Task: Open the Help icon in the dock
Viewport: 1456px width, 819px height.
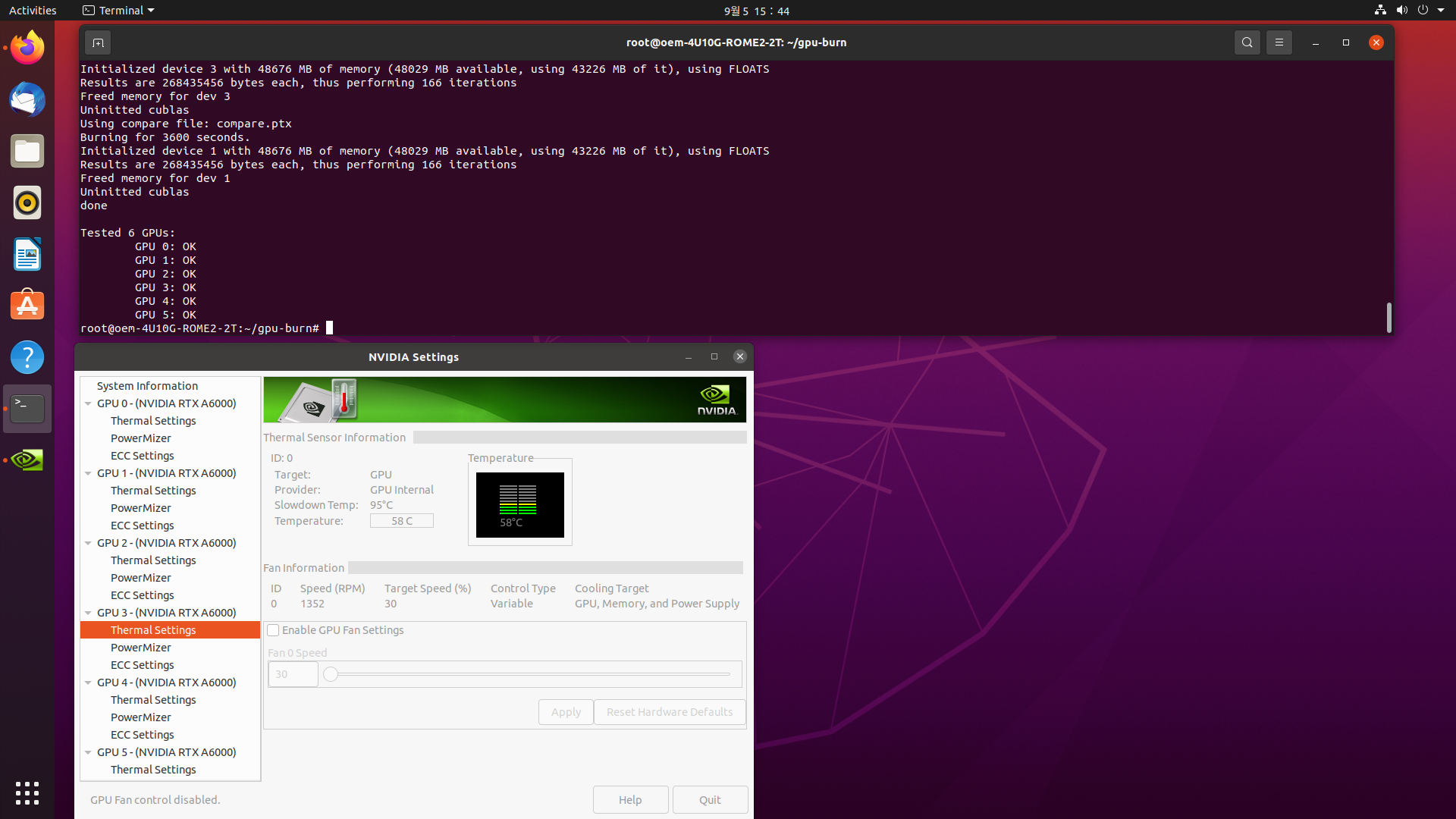Action: click(27, 357)
